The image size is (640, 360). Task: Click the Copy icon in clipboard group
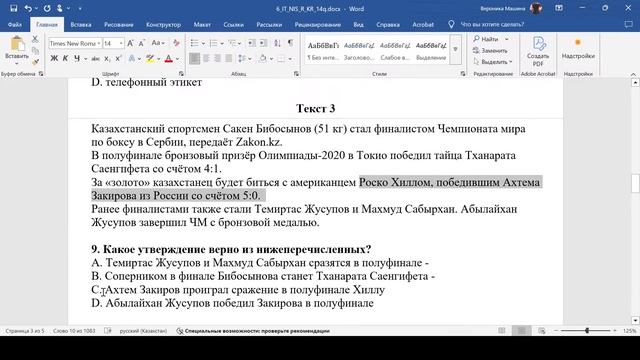(35, 51)
